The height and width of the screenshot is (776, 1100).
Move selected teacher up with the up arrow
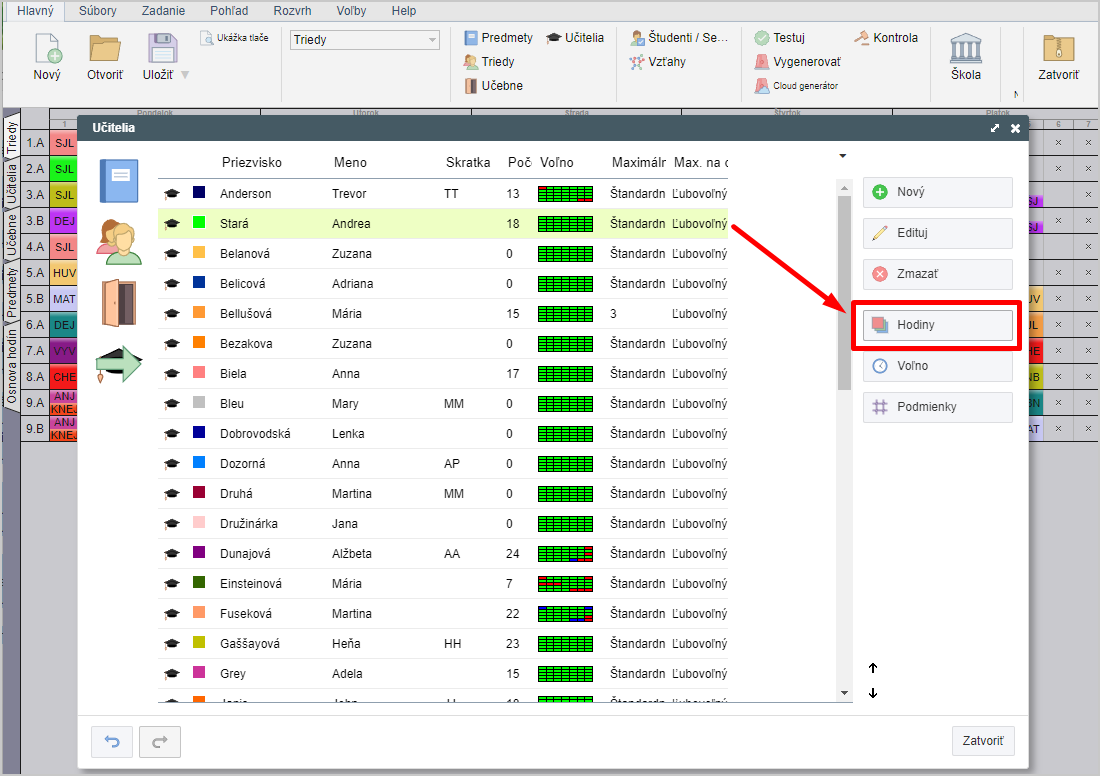click(x=873, y=668)
